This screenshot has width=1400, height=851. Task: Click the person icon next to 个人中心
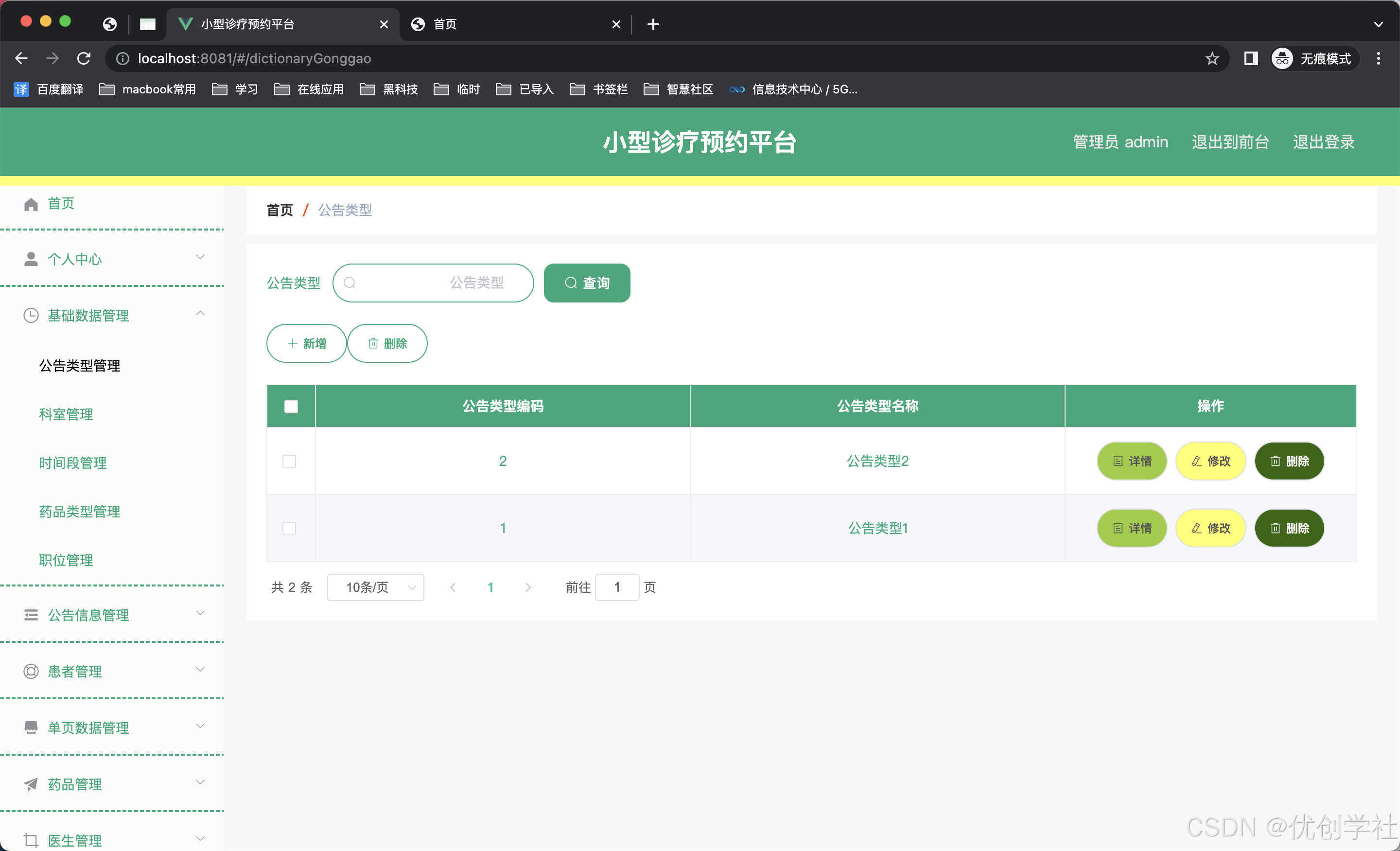(31, 259)
